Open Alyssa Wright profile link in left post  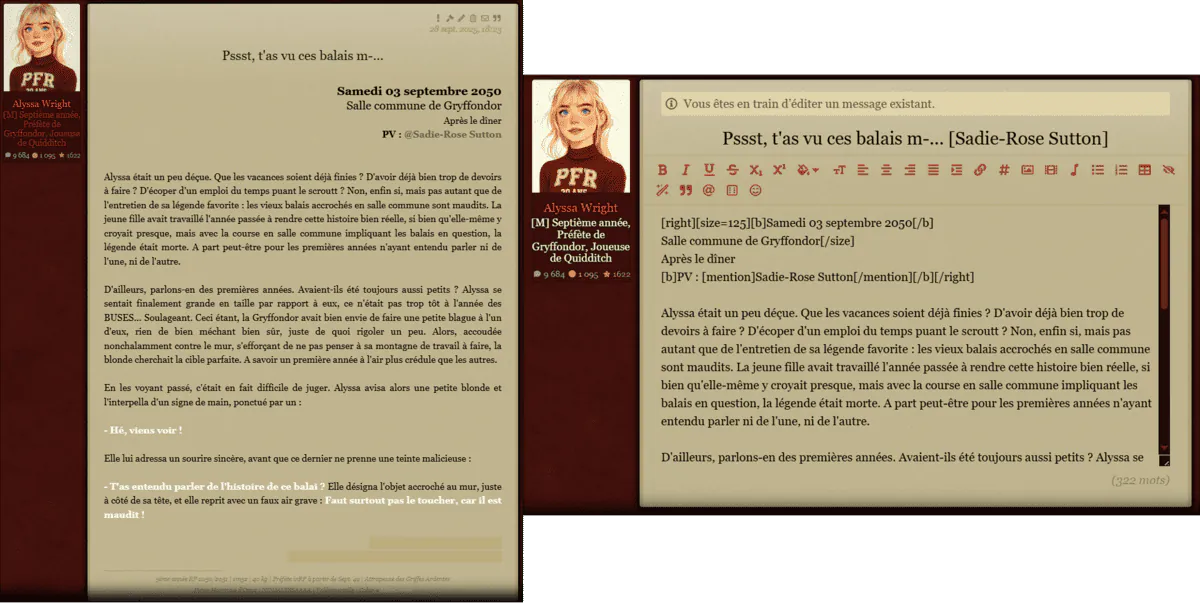[42, 103]
